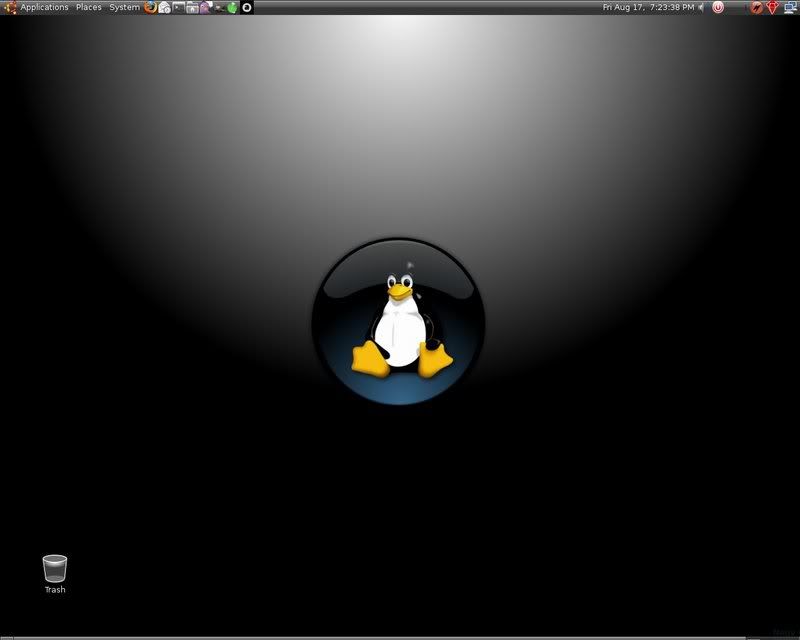
Task: Open the volume control speaker icon
Action: pos(702,7)
